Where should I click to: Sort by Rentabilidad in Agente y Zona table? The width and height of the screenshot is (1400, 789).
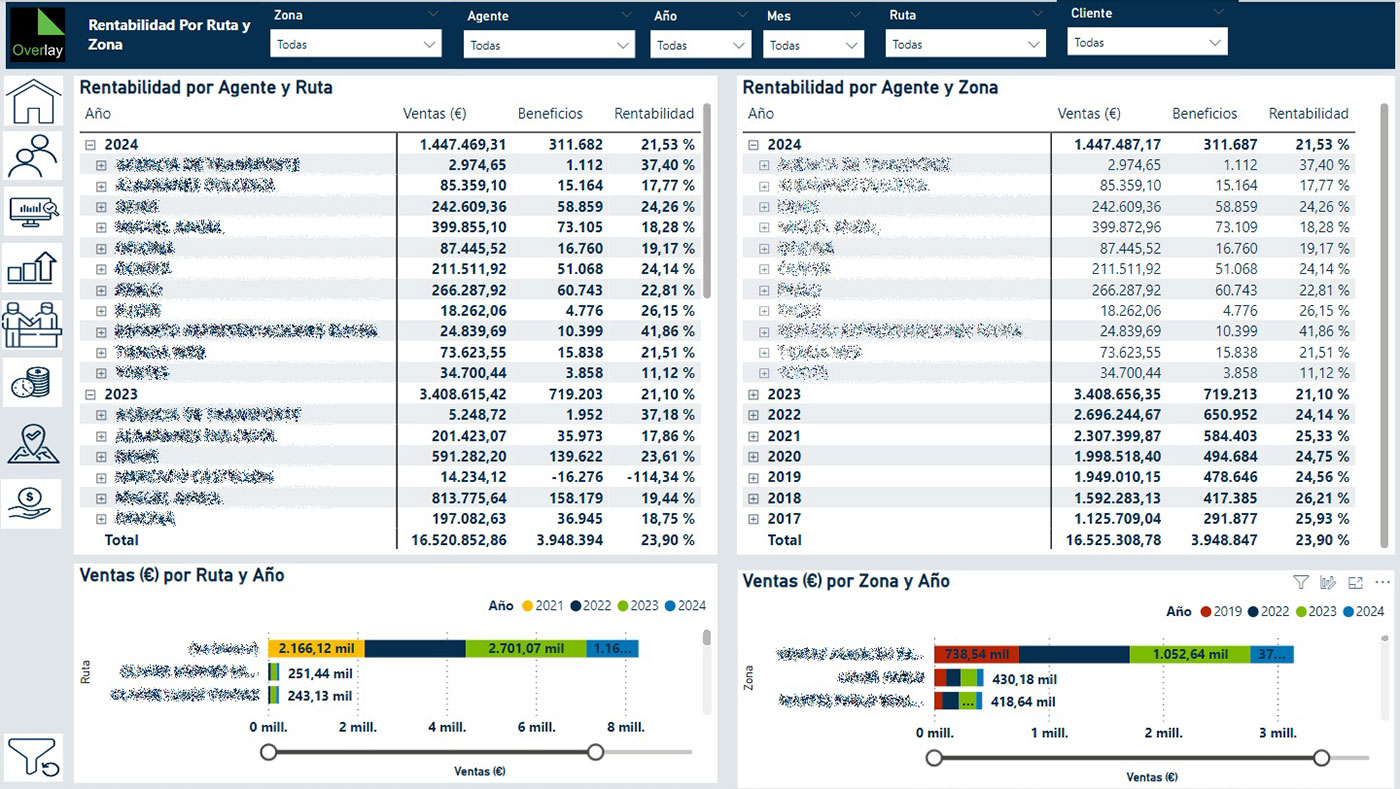[1308, 114]
